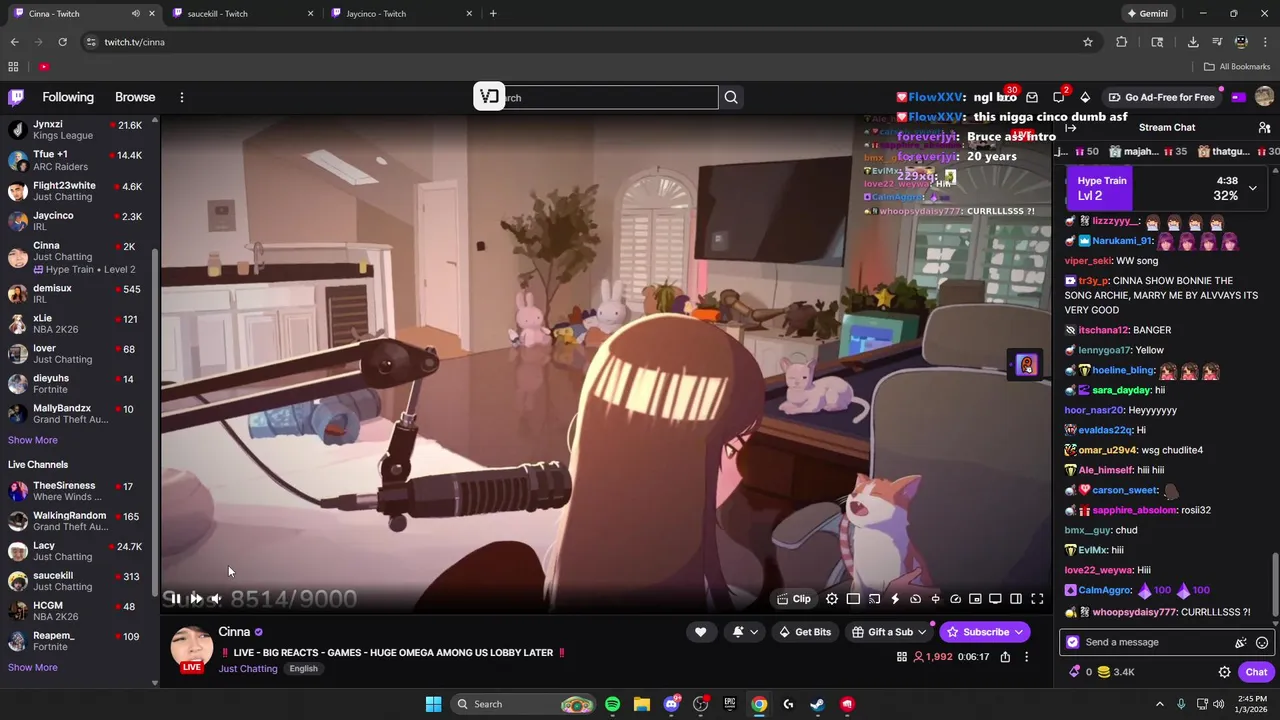1280x720 pixels.
Task: Follow Cinna with the heart button
Action: click(700, 632)
